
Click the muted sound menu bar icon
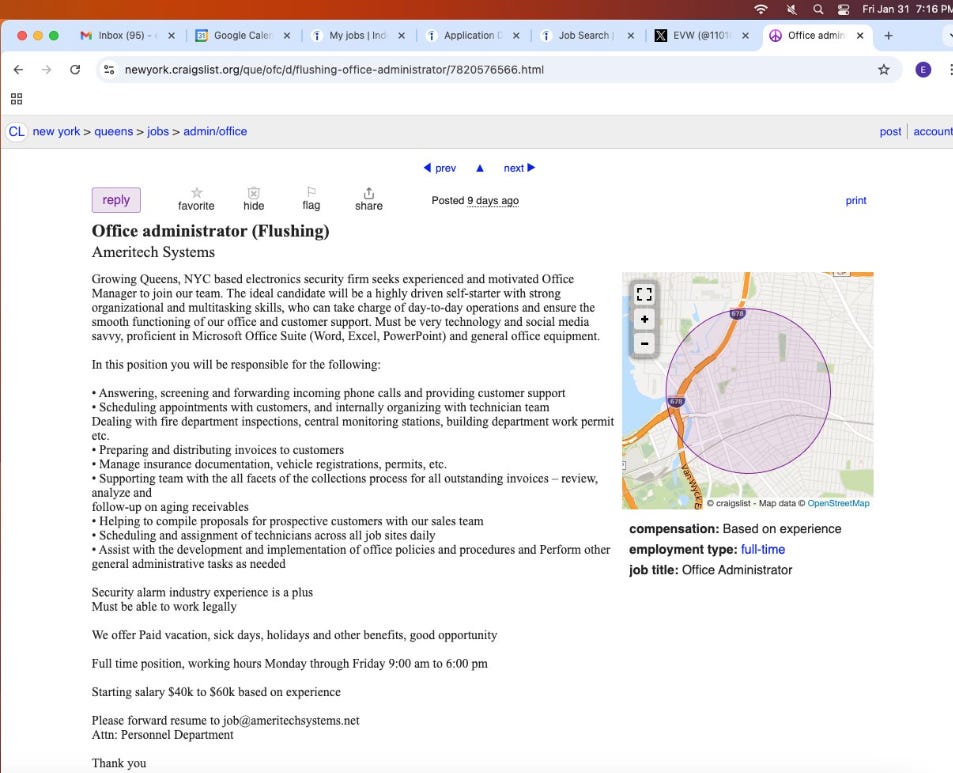791,9
